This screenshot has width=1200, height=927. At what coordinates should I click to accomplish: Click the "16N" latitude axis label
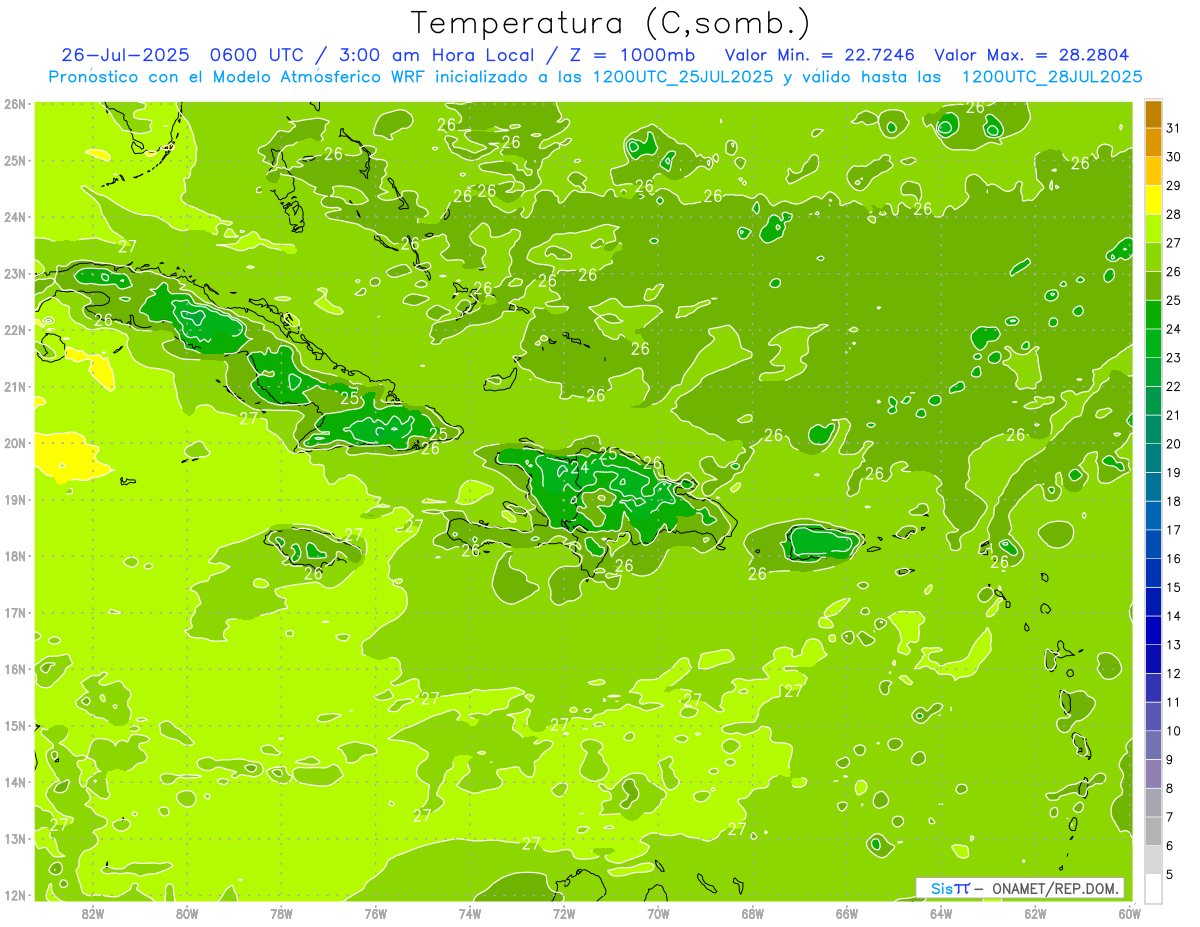tap(15, 669)
